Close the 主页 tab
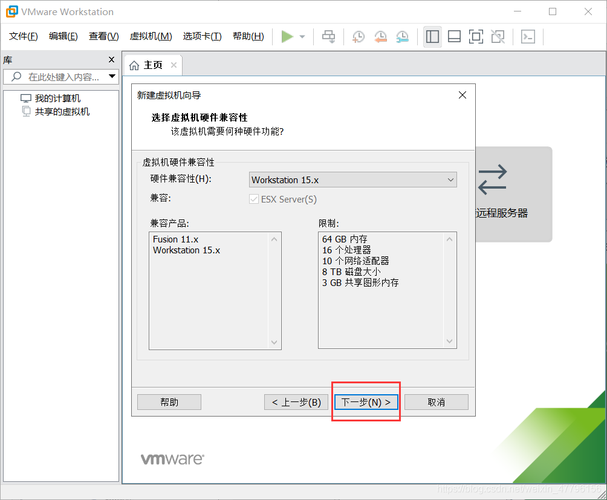This screenshot has height=500, width=607. (174, 65)
